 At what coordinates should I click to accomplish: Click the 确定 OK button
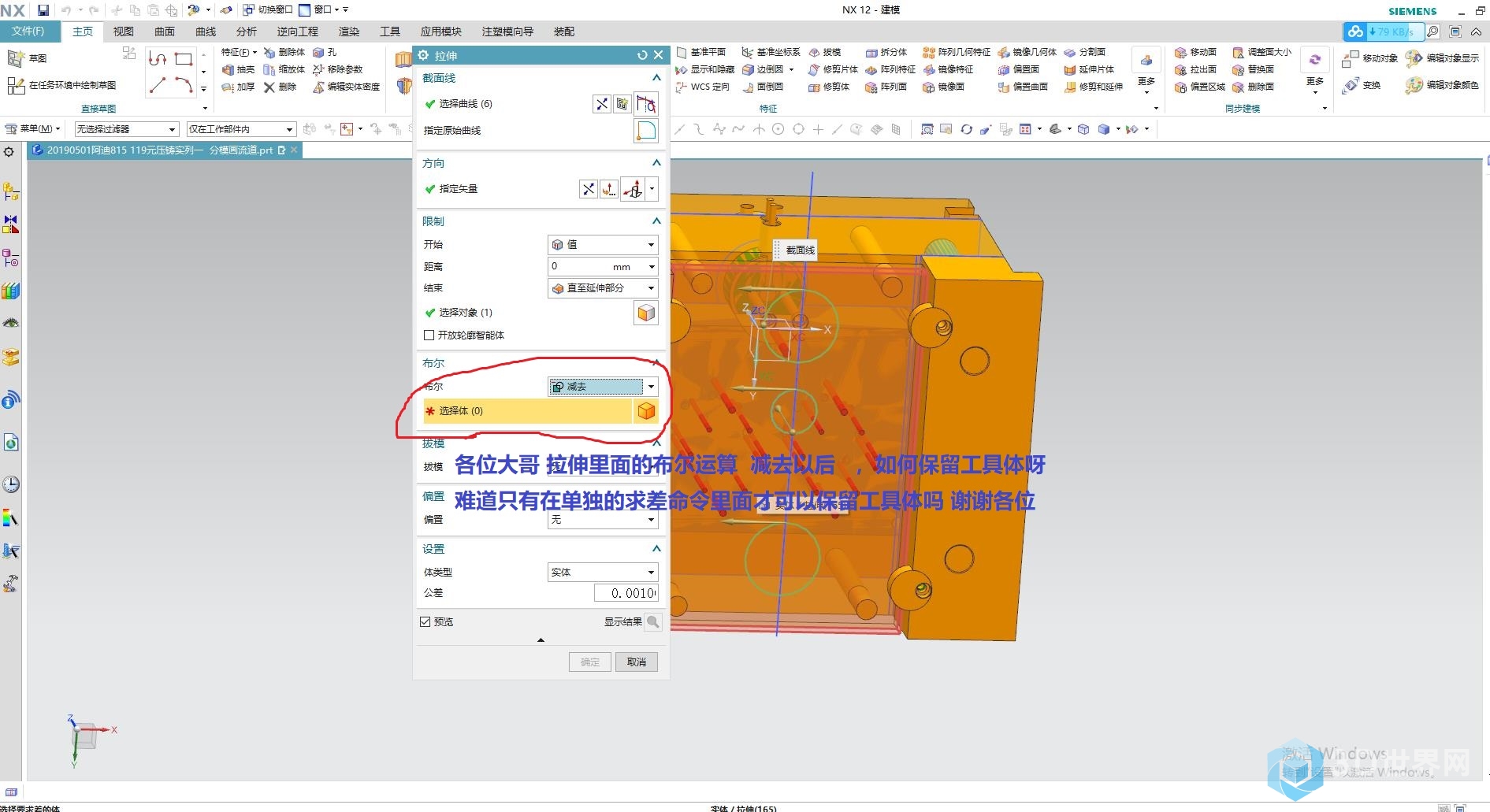[x=590, y=662]
